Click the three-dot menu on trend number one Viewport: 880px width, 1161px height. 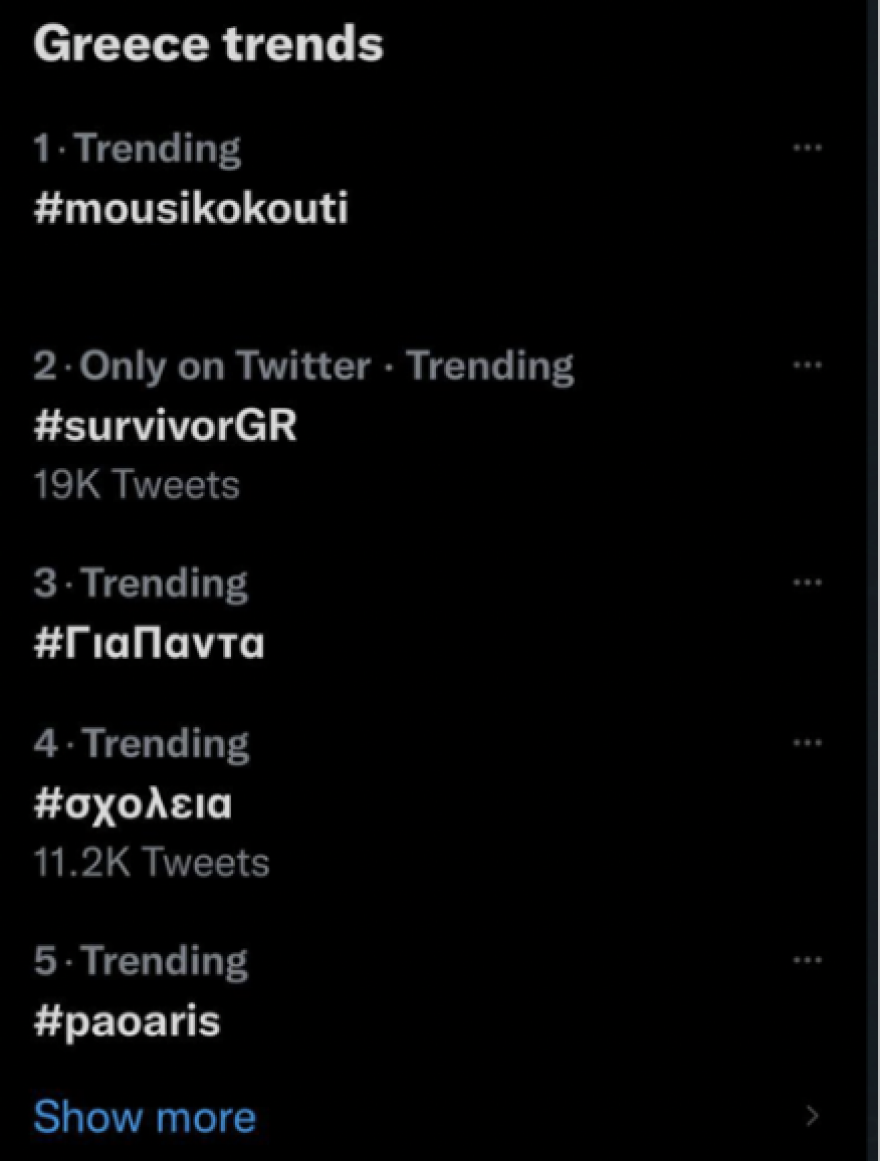coord(808,146)
